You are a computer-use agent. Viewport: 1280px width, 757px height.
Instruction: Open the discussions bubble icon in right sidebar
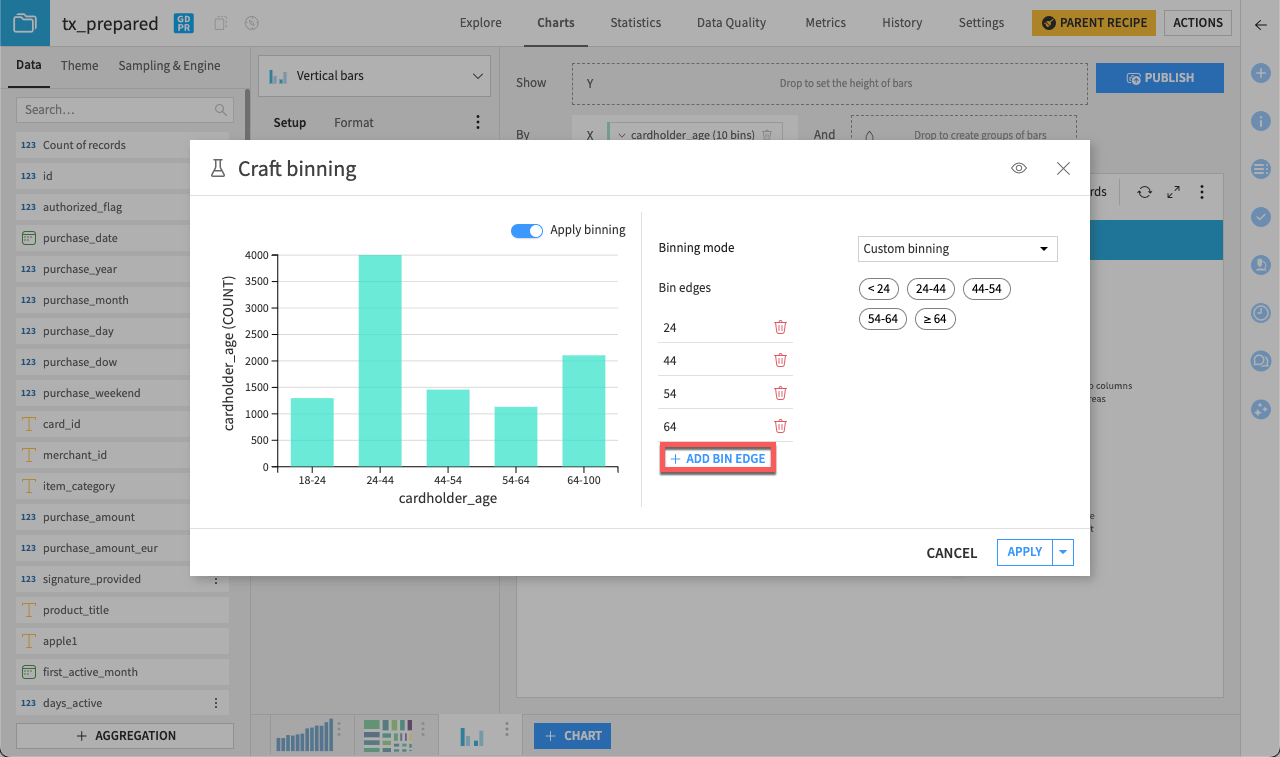pos(1260,360)
